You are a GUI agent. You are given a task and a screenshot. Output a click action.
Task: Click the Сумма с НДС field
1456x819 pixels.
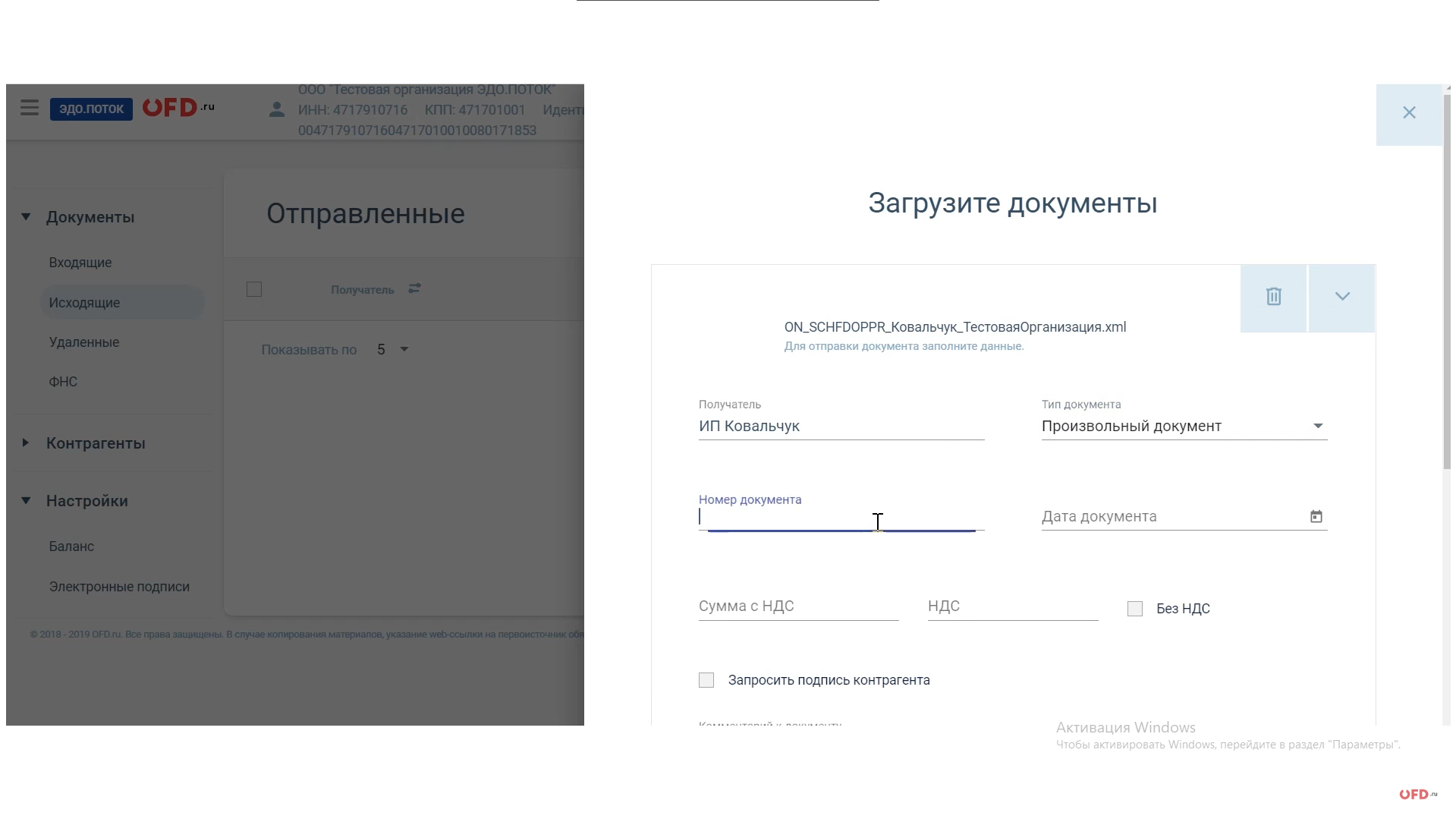click(799, 606)
